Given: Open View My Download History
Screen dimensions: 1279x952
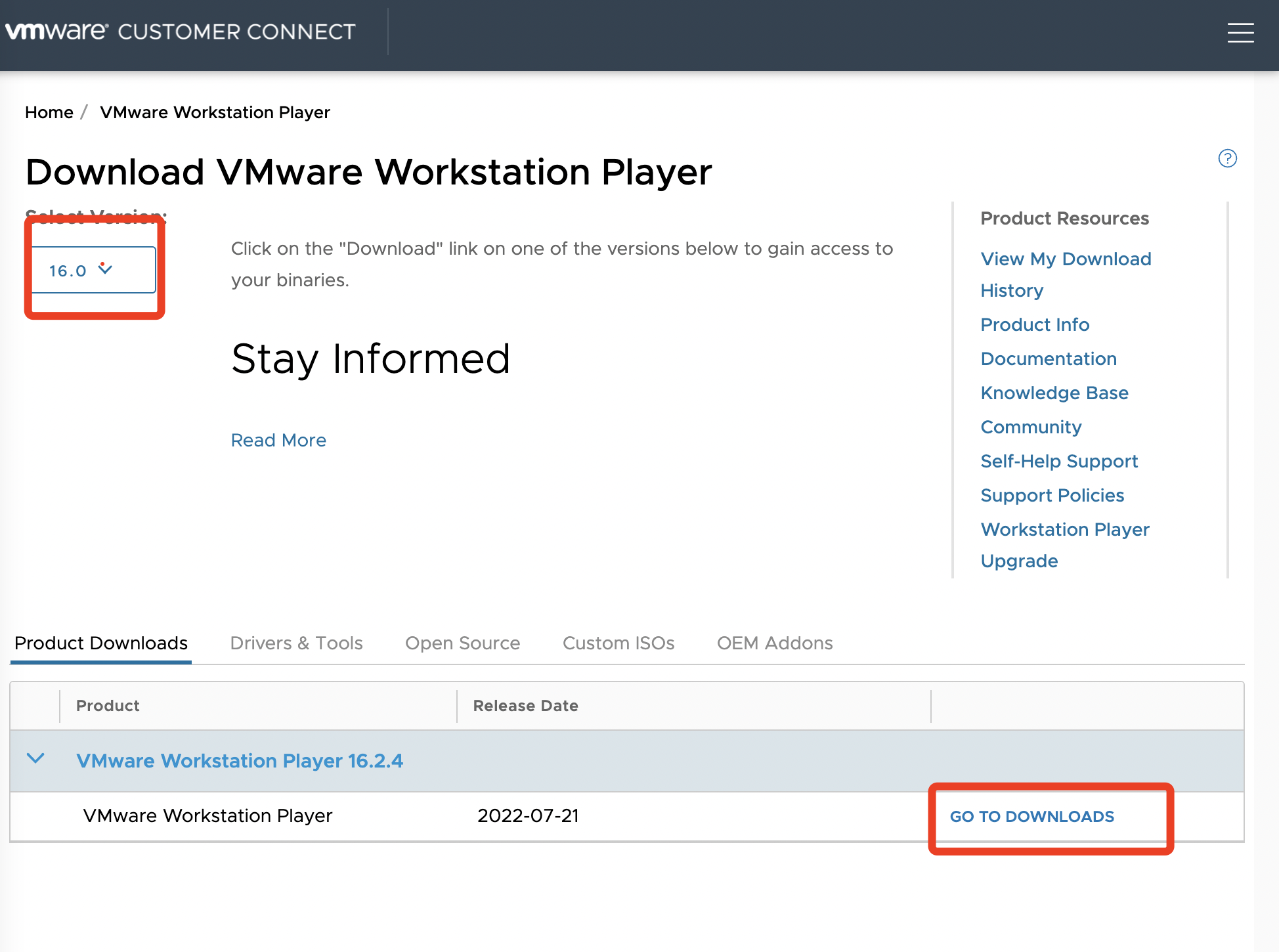Looking at the screenshot, I should pyautogui.click(x=1066, y=274).
